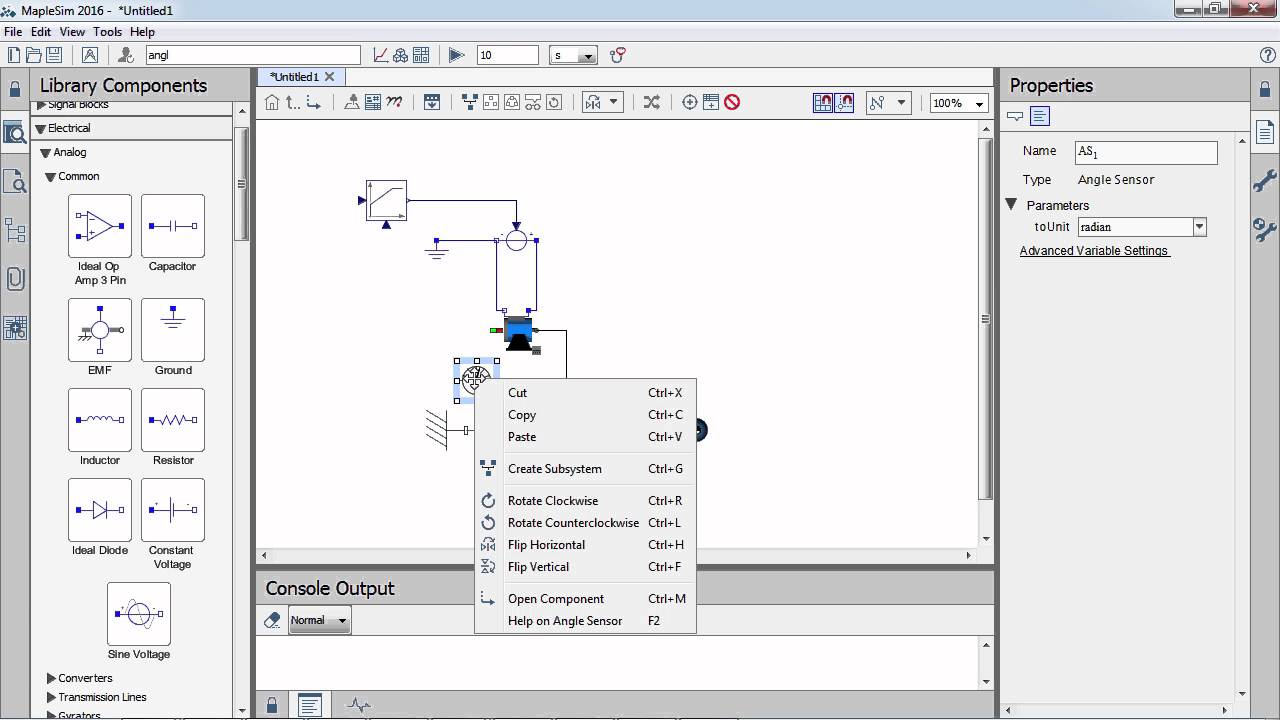Expand the Transmission Lines group
1280x720 pixels.
click(x=52, y=697)
